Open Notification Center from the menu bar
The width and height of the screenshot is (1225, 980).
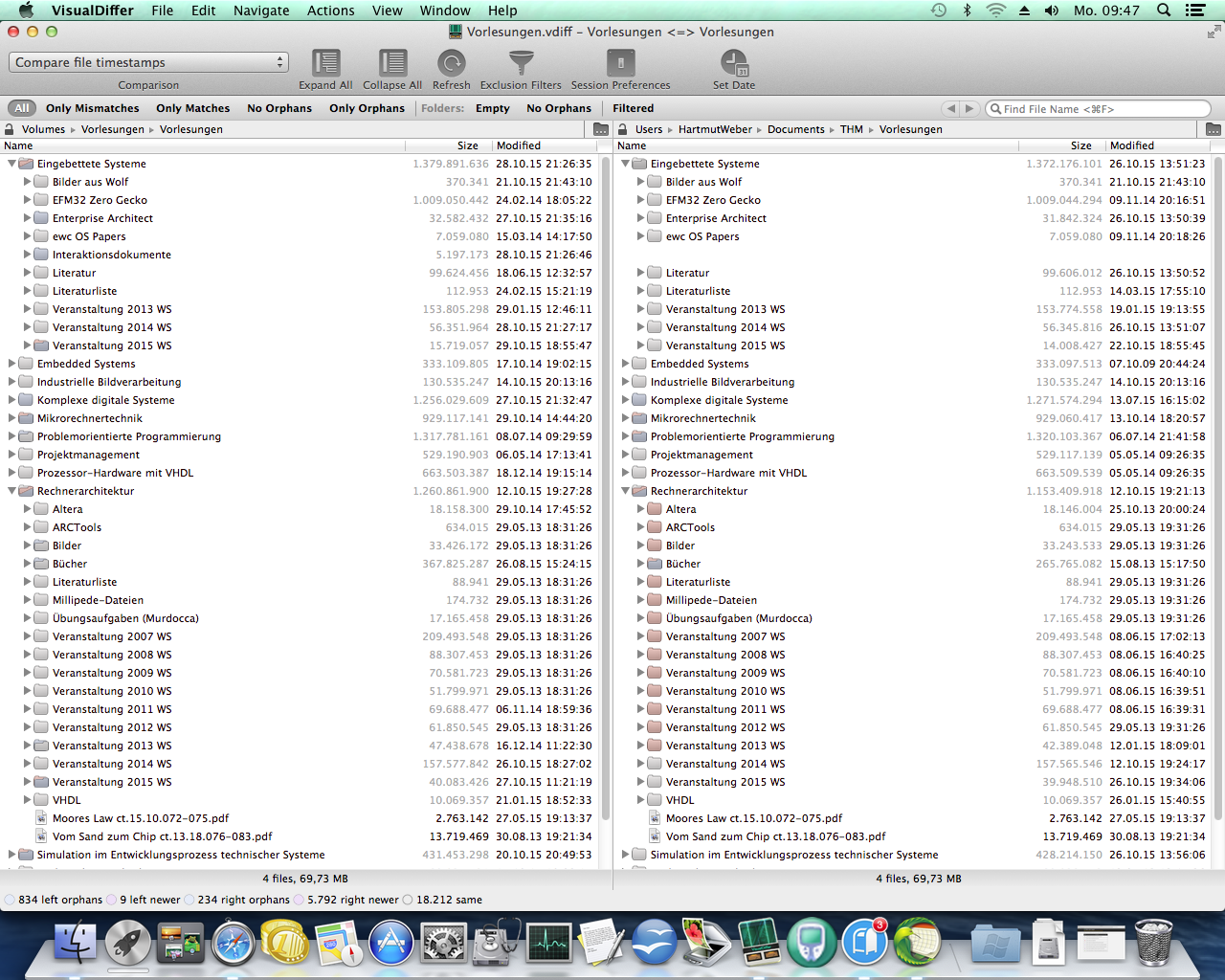(x=1195, y=11)
